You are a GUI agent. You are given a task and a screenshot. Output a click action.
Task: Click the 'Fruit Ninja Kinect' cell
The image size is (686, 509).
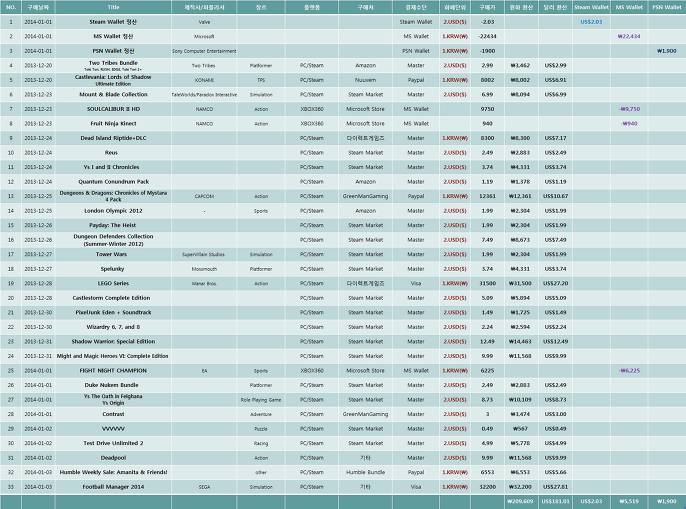(113, 123)
